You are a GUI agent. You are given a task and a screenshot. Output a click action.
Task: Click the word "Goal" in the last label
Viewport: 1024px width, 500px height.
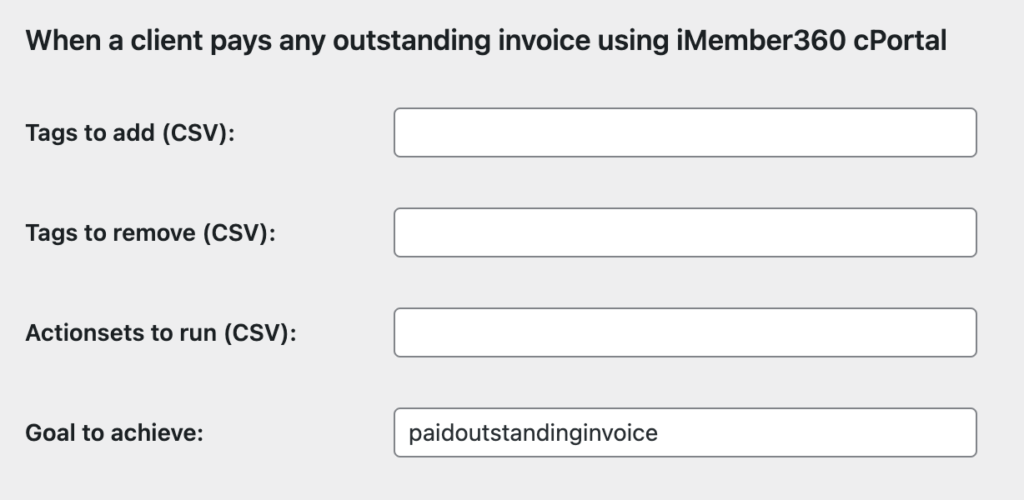point(50,433)
